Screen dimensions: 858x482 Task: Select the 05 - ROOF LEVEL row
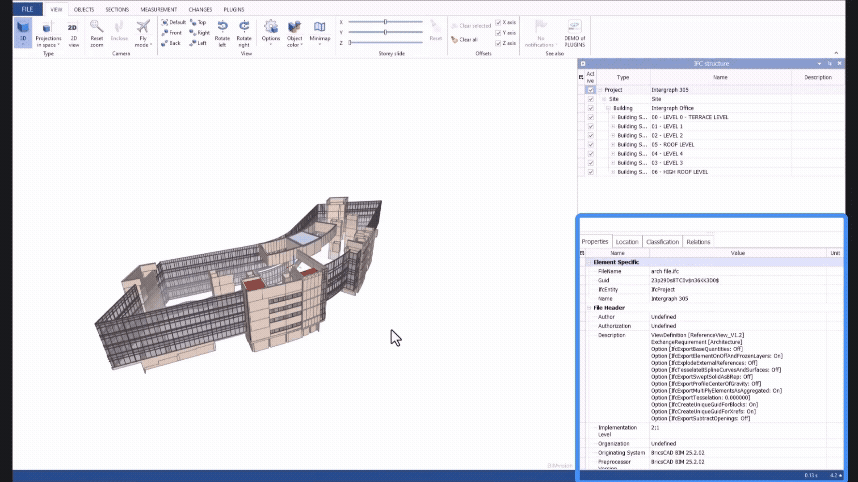tap(672, 145)
